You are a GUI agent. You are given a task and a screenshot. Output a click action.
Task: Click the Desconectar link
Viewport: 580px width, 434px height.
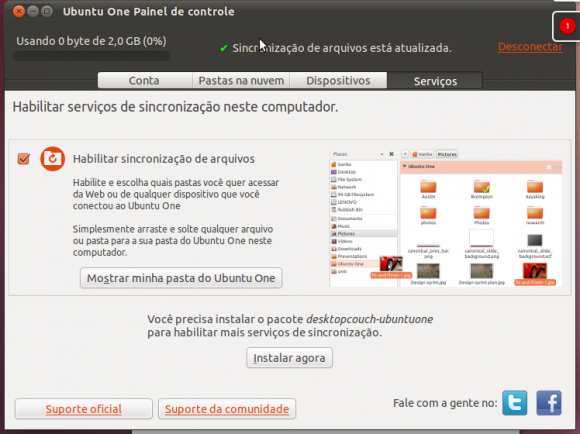pyautogui.click(x=530, y=47)
